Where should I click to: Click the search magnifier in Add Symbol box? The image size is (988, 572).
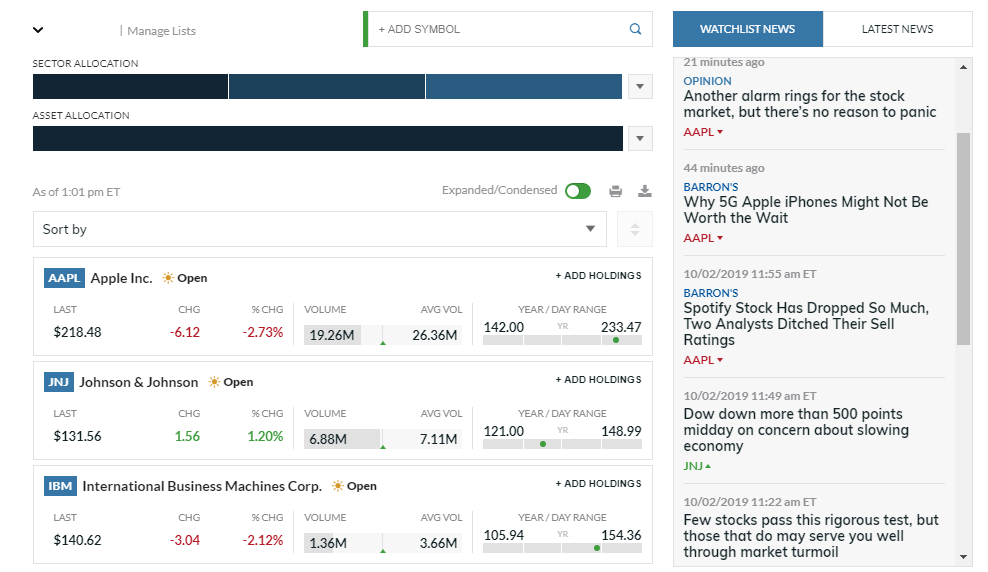point(635,30)
